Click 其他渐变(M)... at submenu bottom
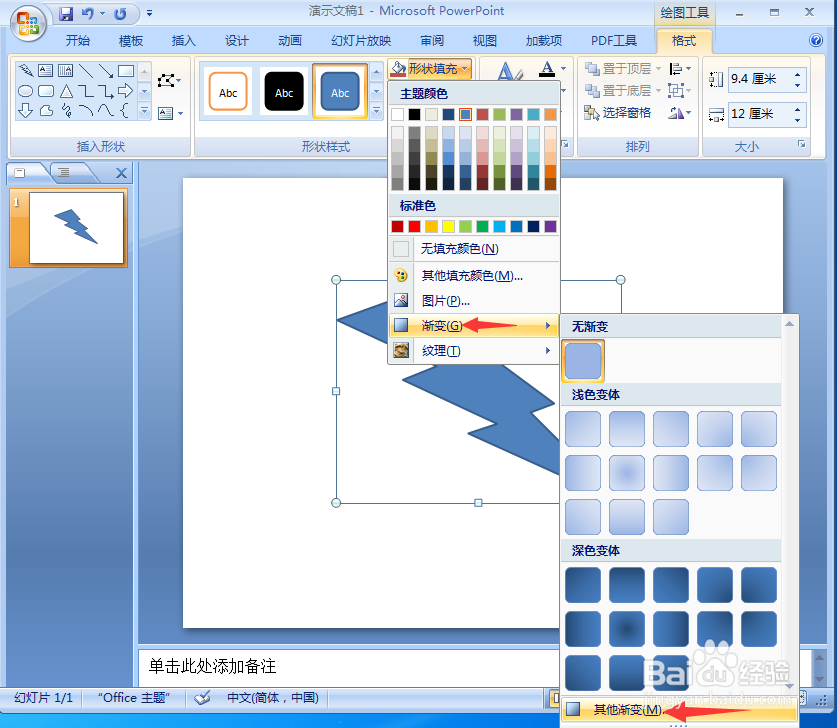The image size is (837, 728). point(679,709)
